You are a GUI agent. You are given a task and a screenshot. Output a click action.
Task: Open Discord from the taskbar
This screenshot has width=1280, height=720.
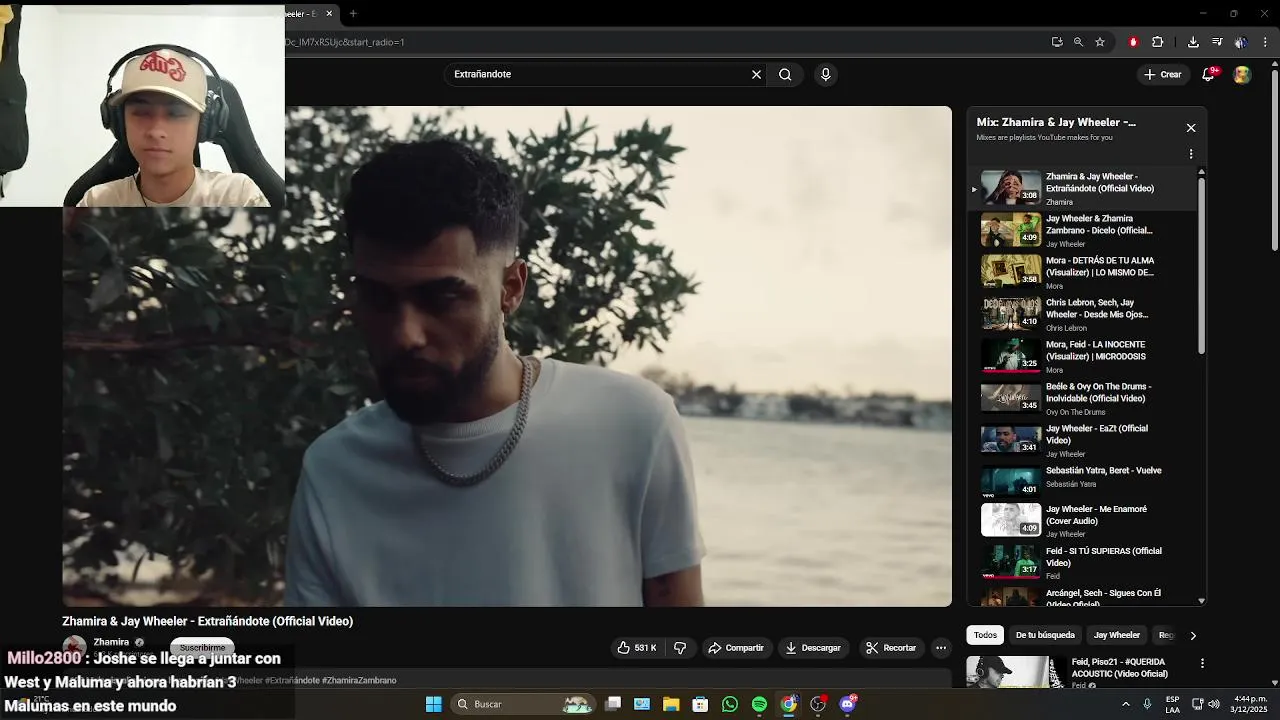[848, 704]
